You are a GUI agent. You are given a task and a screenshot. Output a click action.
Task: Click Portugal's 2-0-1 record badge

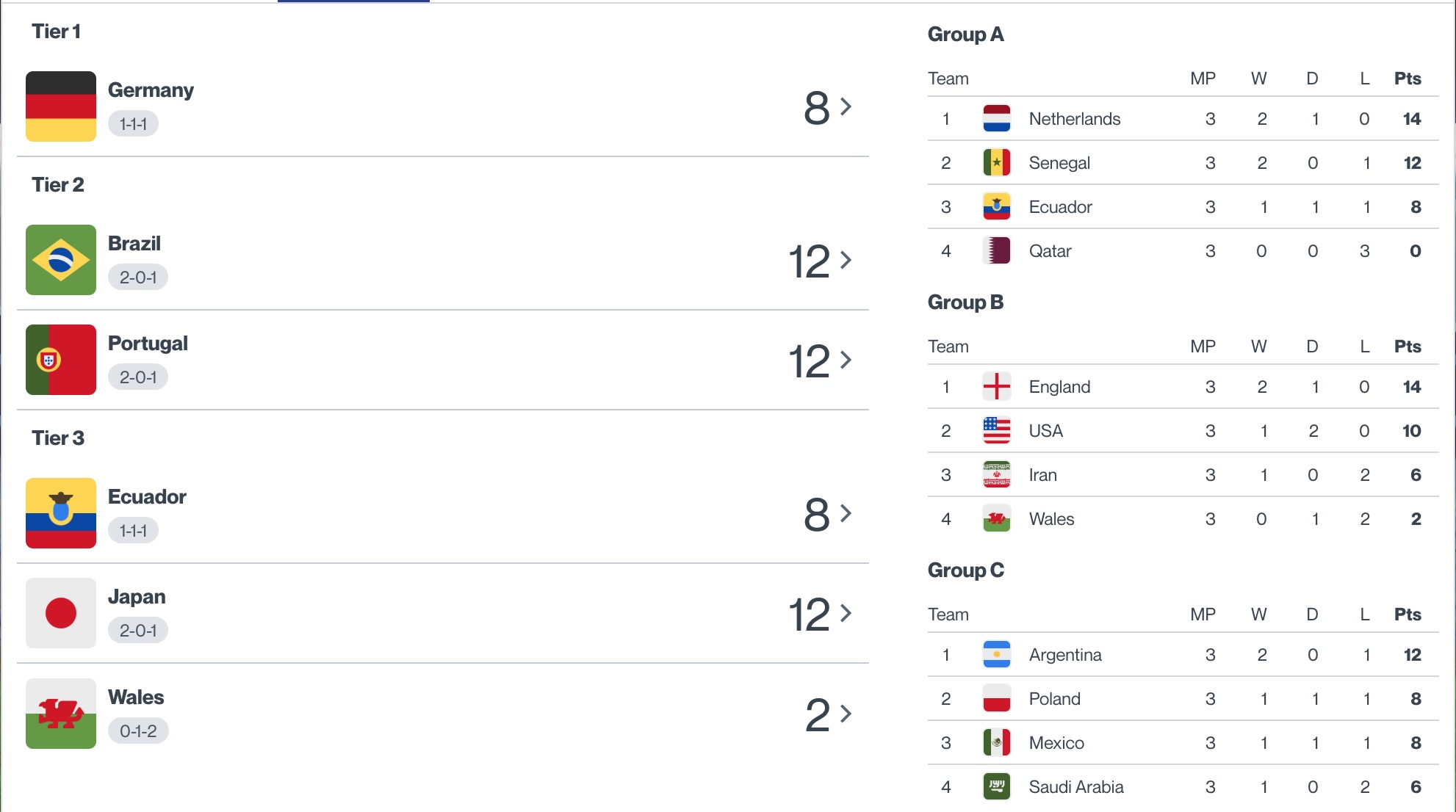tap(138, 377)
